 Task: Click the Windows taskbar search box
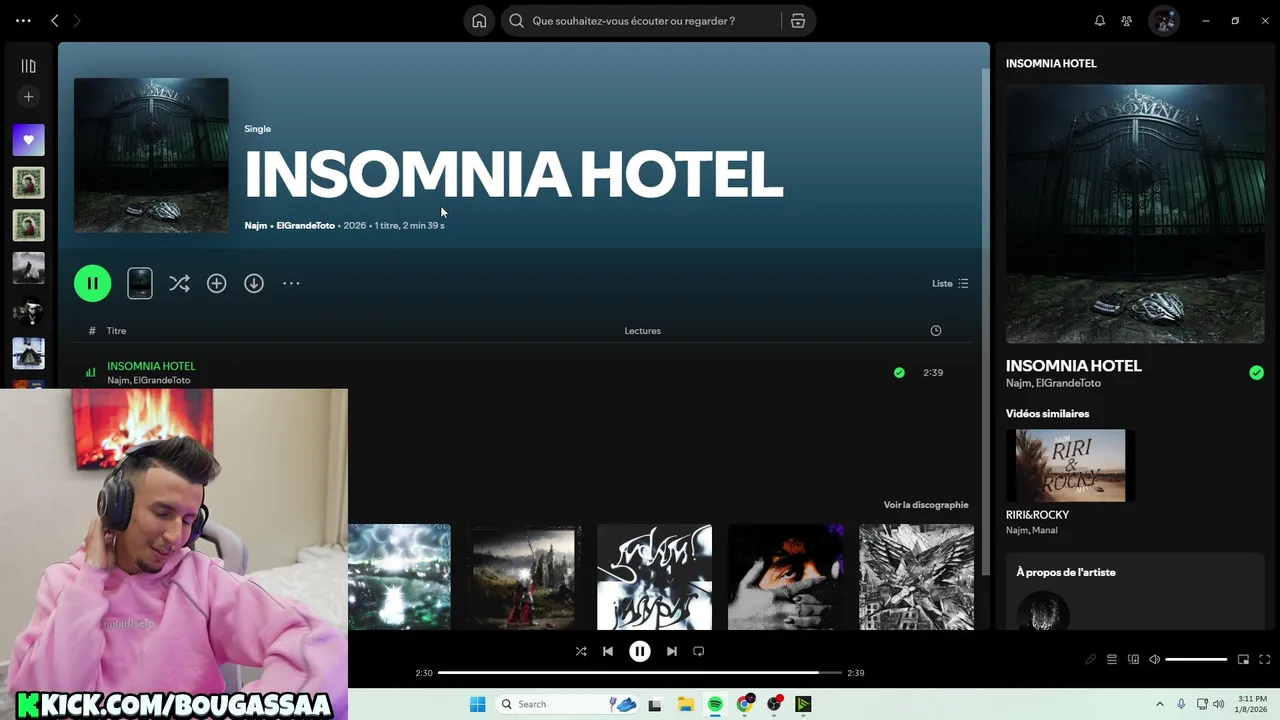coord(567,704)
